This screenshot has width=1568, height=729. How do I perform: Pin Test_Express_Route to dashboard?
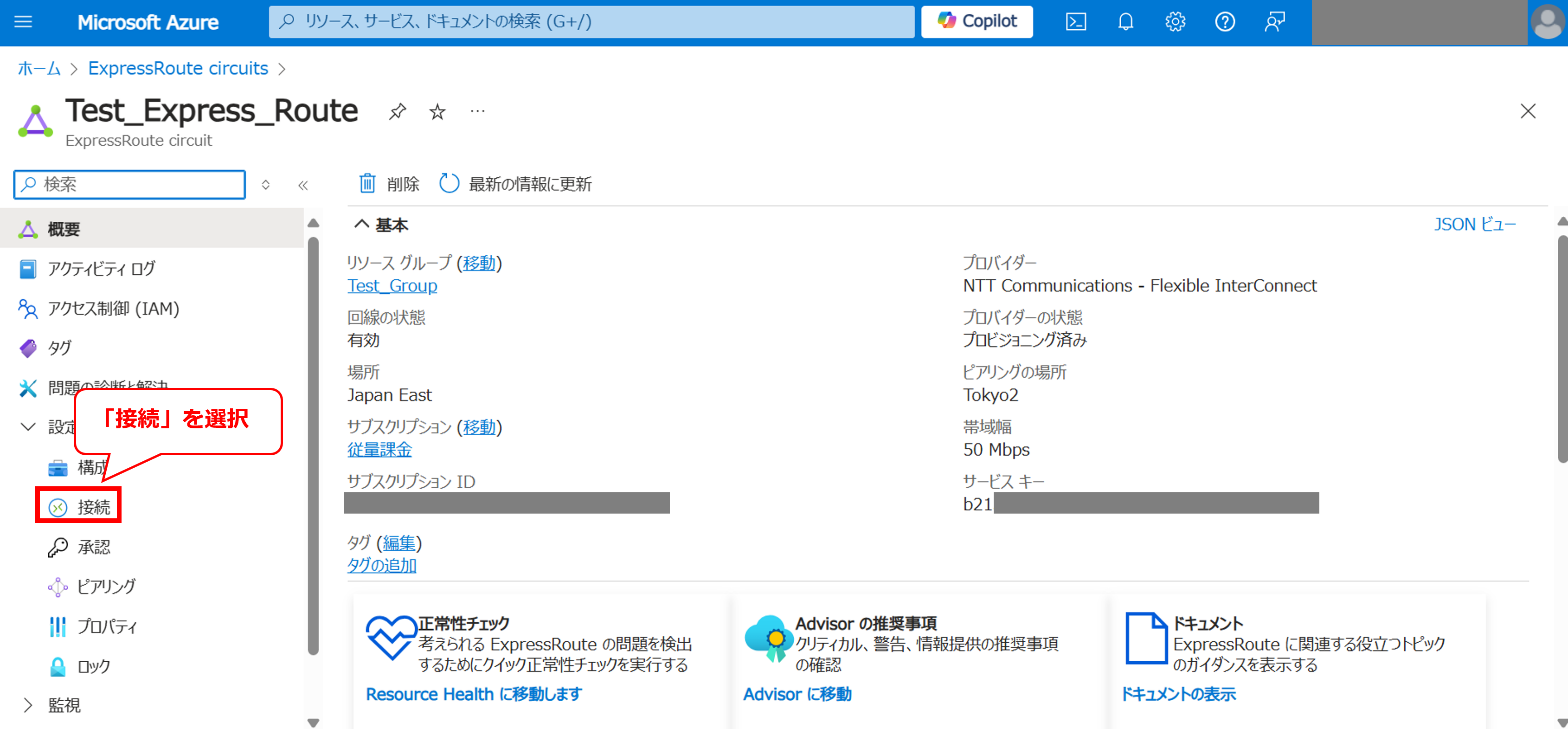398,111
